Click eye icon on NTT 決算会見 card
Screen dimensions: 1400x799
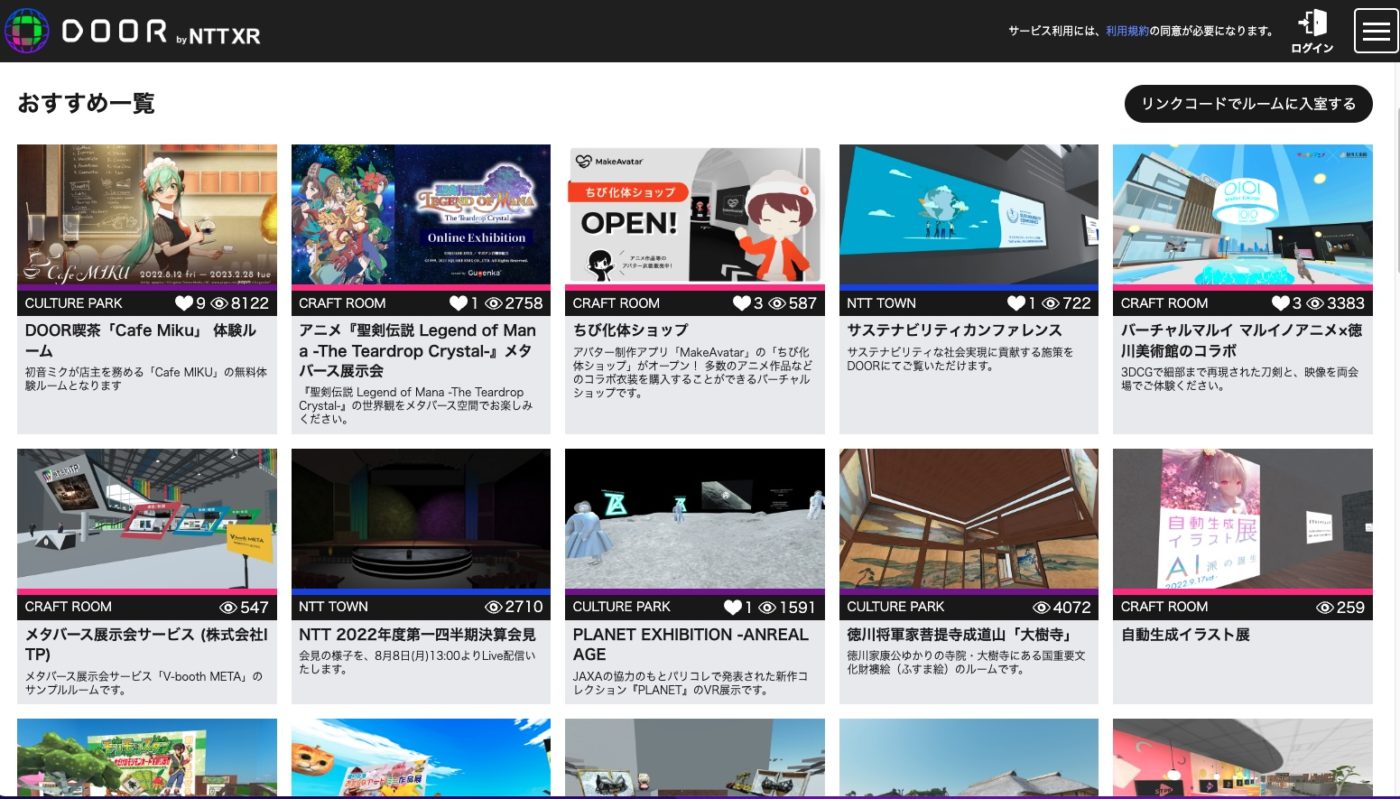point(493,607)
